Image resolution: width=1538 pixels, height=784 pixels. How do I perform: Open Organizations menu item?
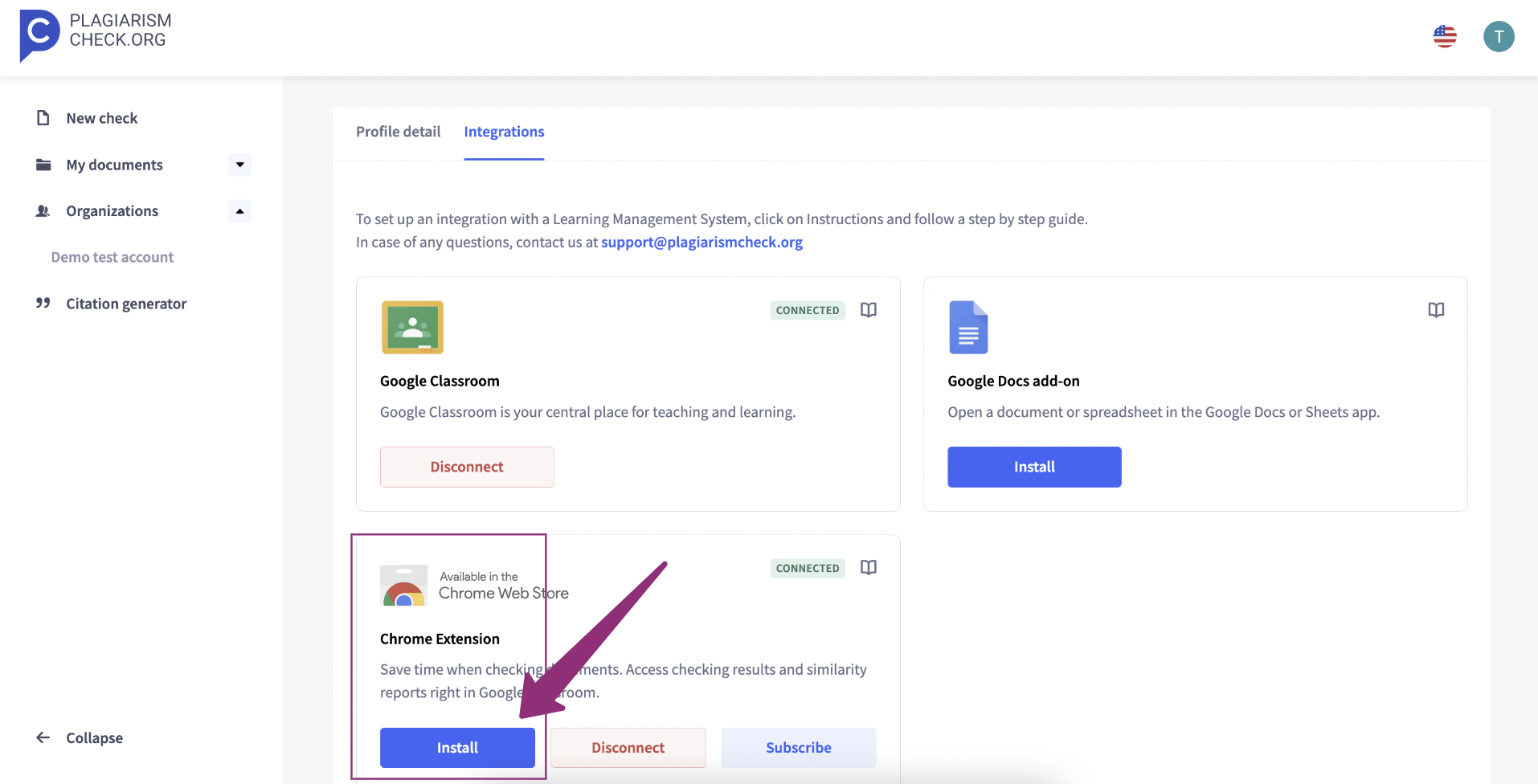coord(112,210)
